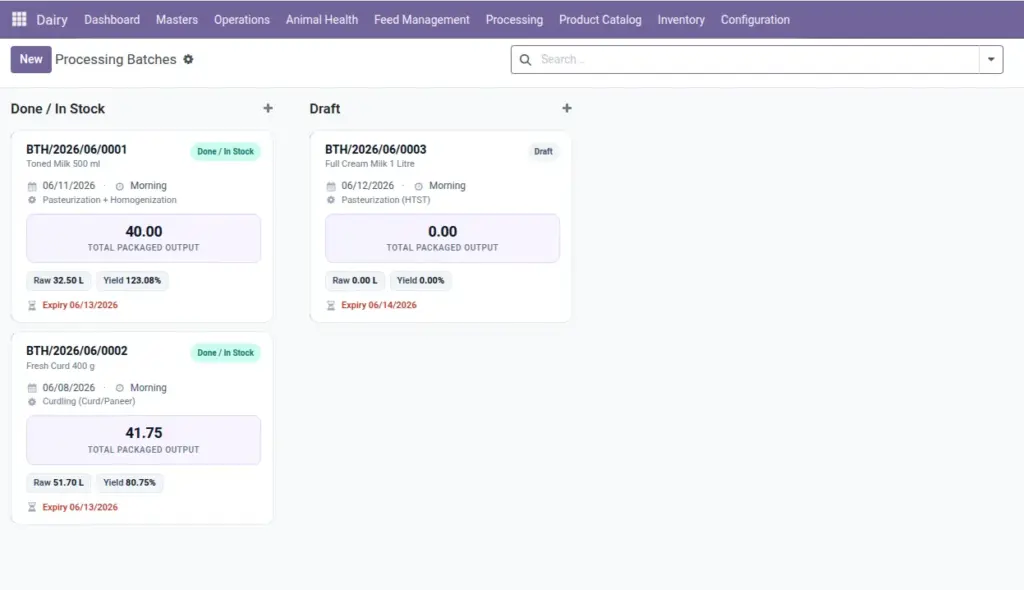
Task: Open batch BTH/2026/06/0002 card
Action: (142, 428)
